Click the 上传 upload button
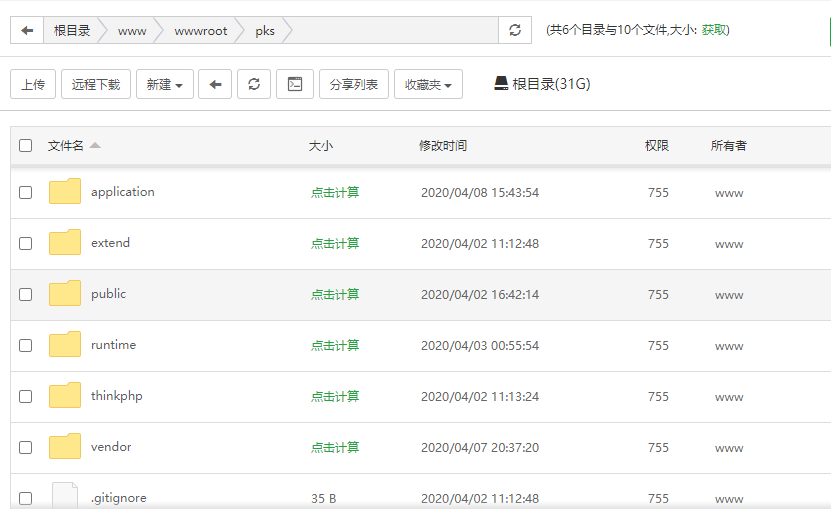The image size is (831, 526). (33, 84)
